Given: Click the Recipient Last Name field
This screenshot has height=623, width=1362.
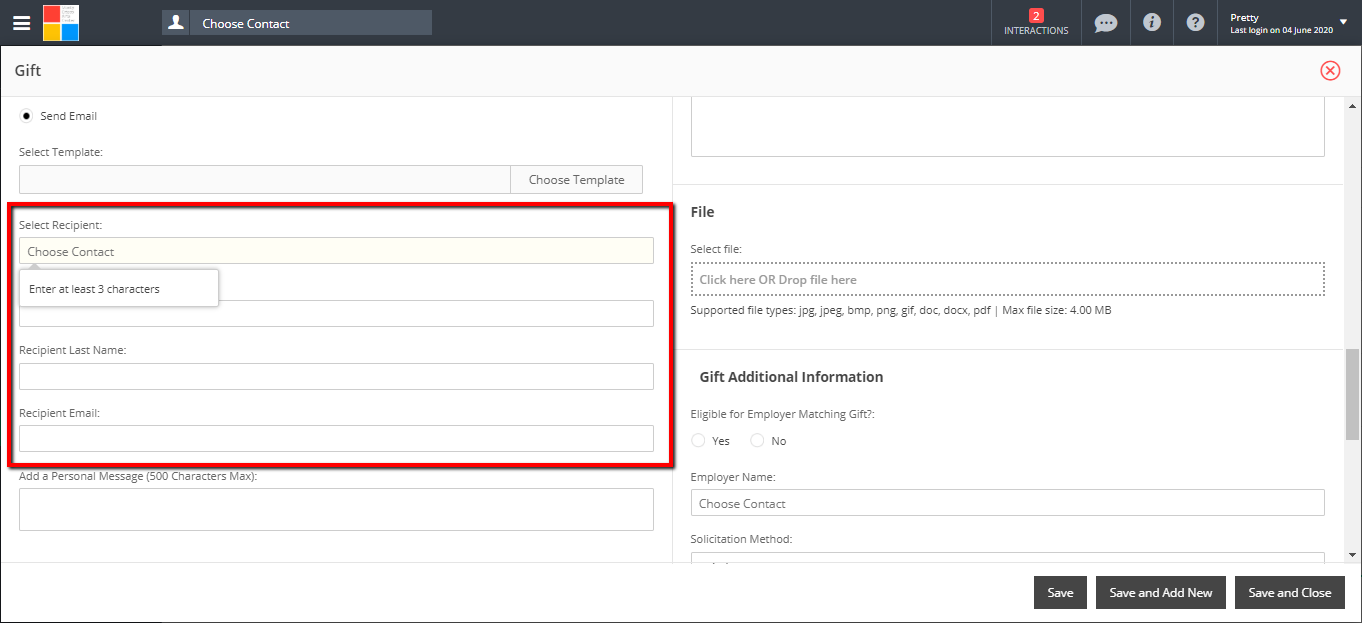Looking at the screenshot, I should (x=336, y=376).
